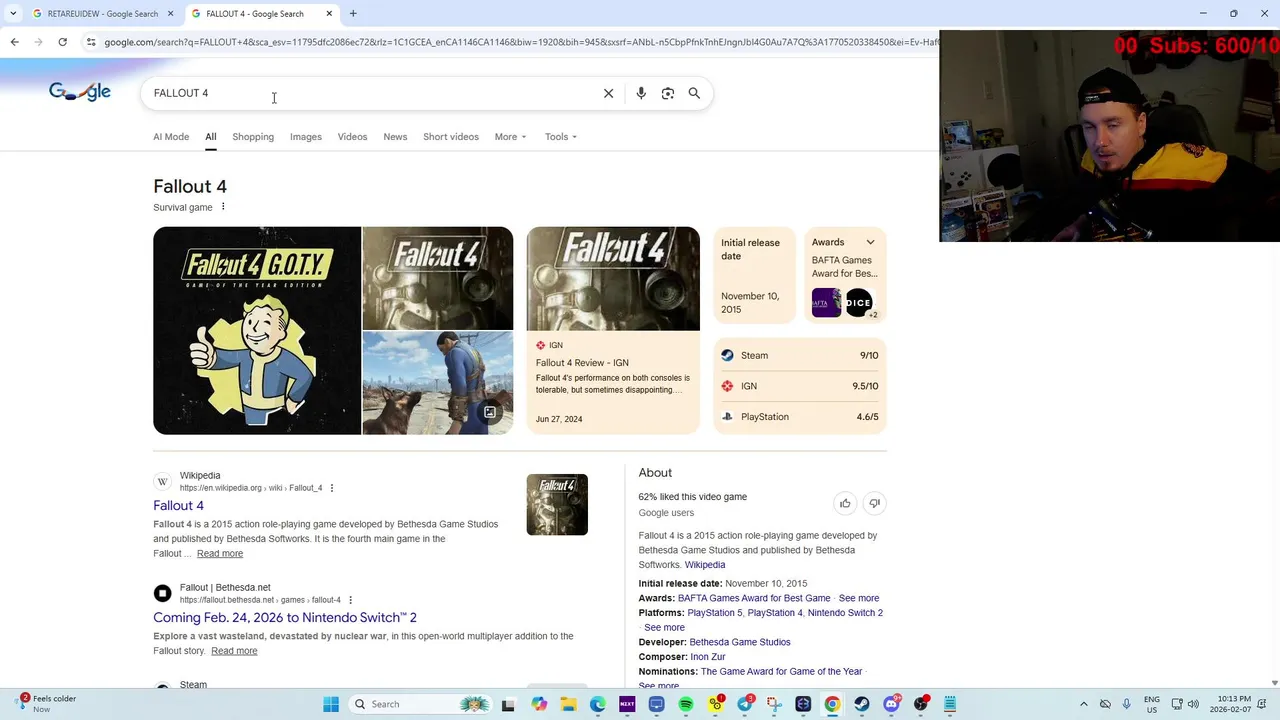Expand the Awards card chevron

point(870,242)
